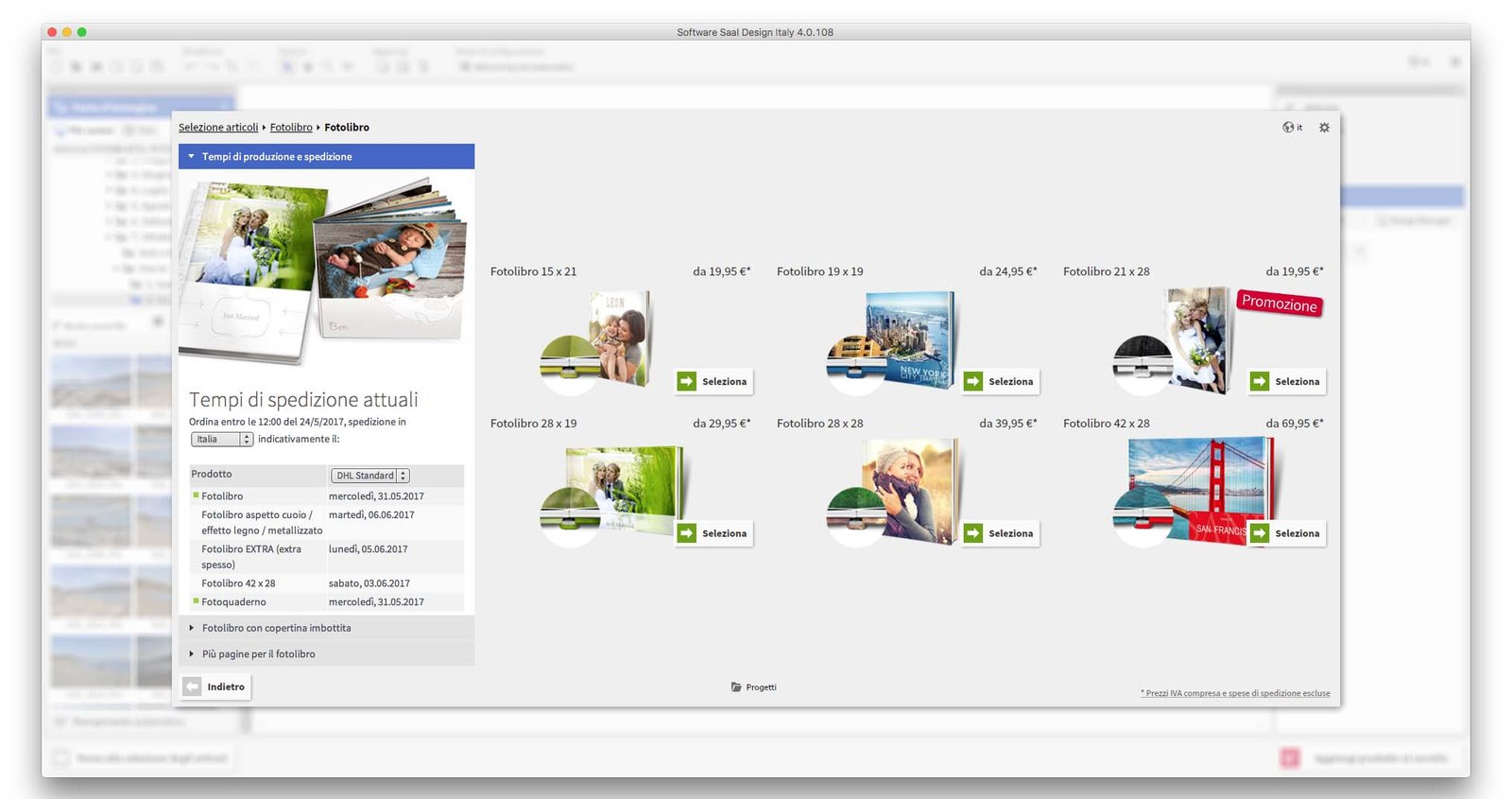Click the red Promozione badge
The width and height of the screenshot is (1512, 799).
click(1279, 304)
